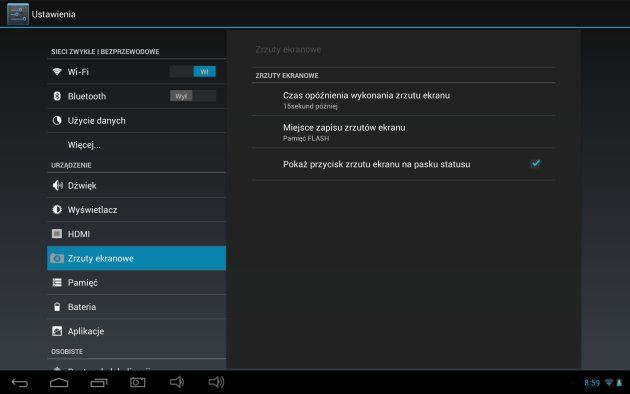Image resolution: width=630 pixels, height=394 pixels.
Task: Go back with the navigation bar Back button
Action: [x=20, y=383]
